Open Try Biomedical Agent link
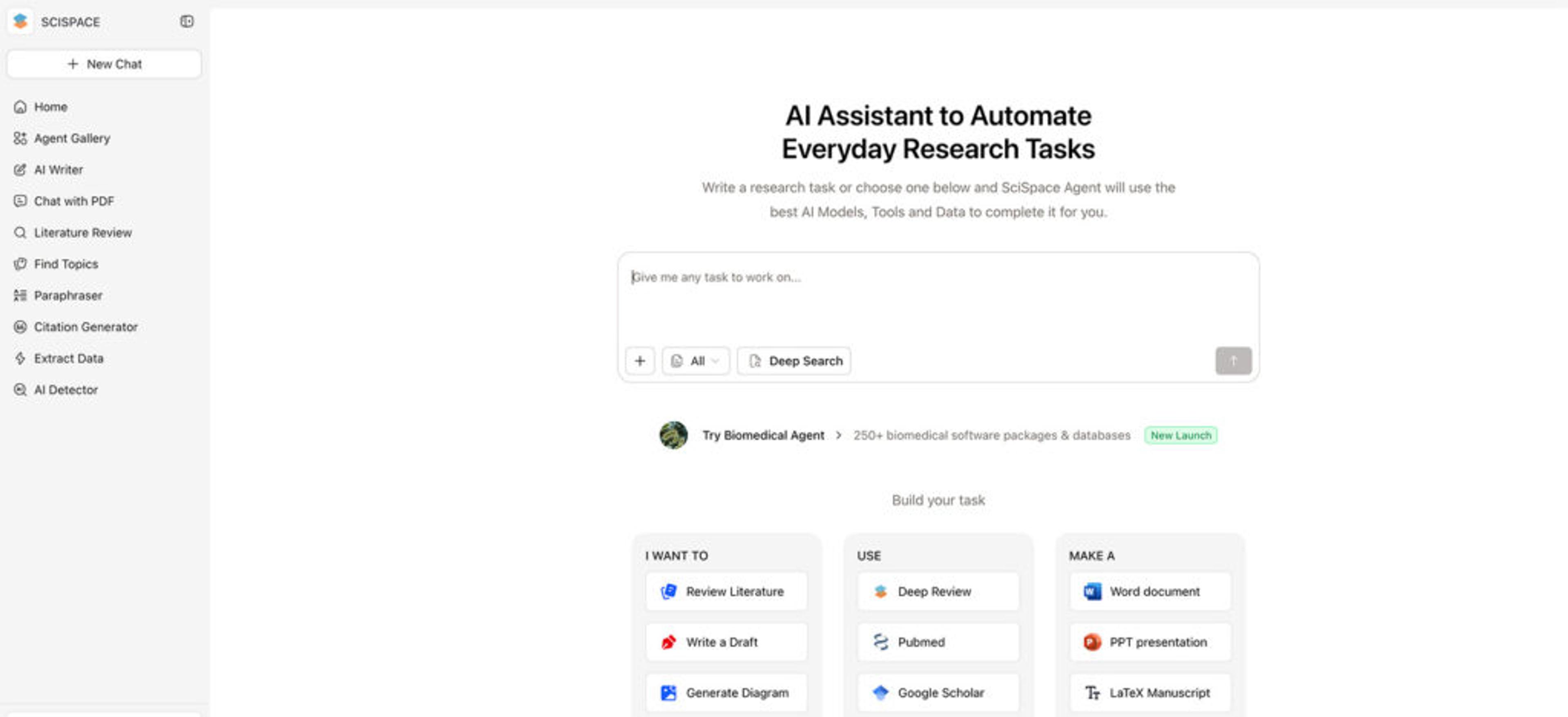 coord(763,435)
